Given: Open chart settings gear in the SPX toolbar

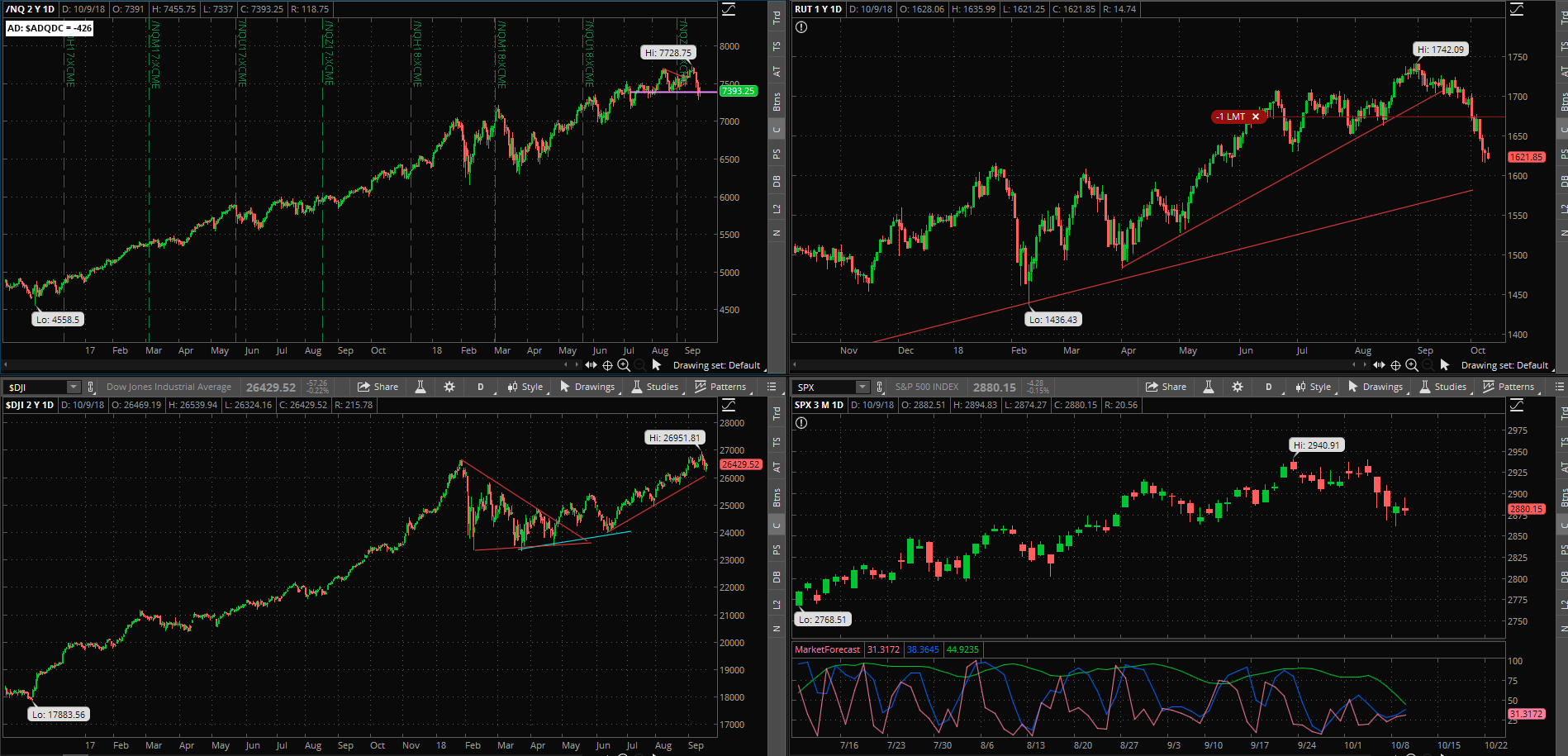Looking at the screenshot, I should pos(1238,387).
